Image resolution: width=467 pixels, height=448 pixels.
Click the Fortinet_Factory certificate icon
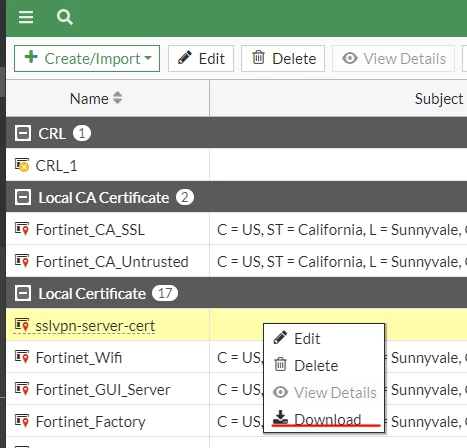(22, 421)
